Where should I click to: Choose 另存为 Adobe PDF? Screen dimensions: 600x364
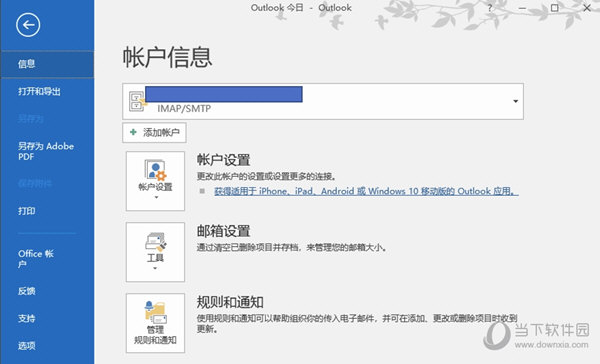pyautogui.click(x=47, y=151)
